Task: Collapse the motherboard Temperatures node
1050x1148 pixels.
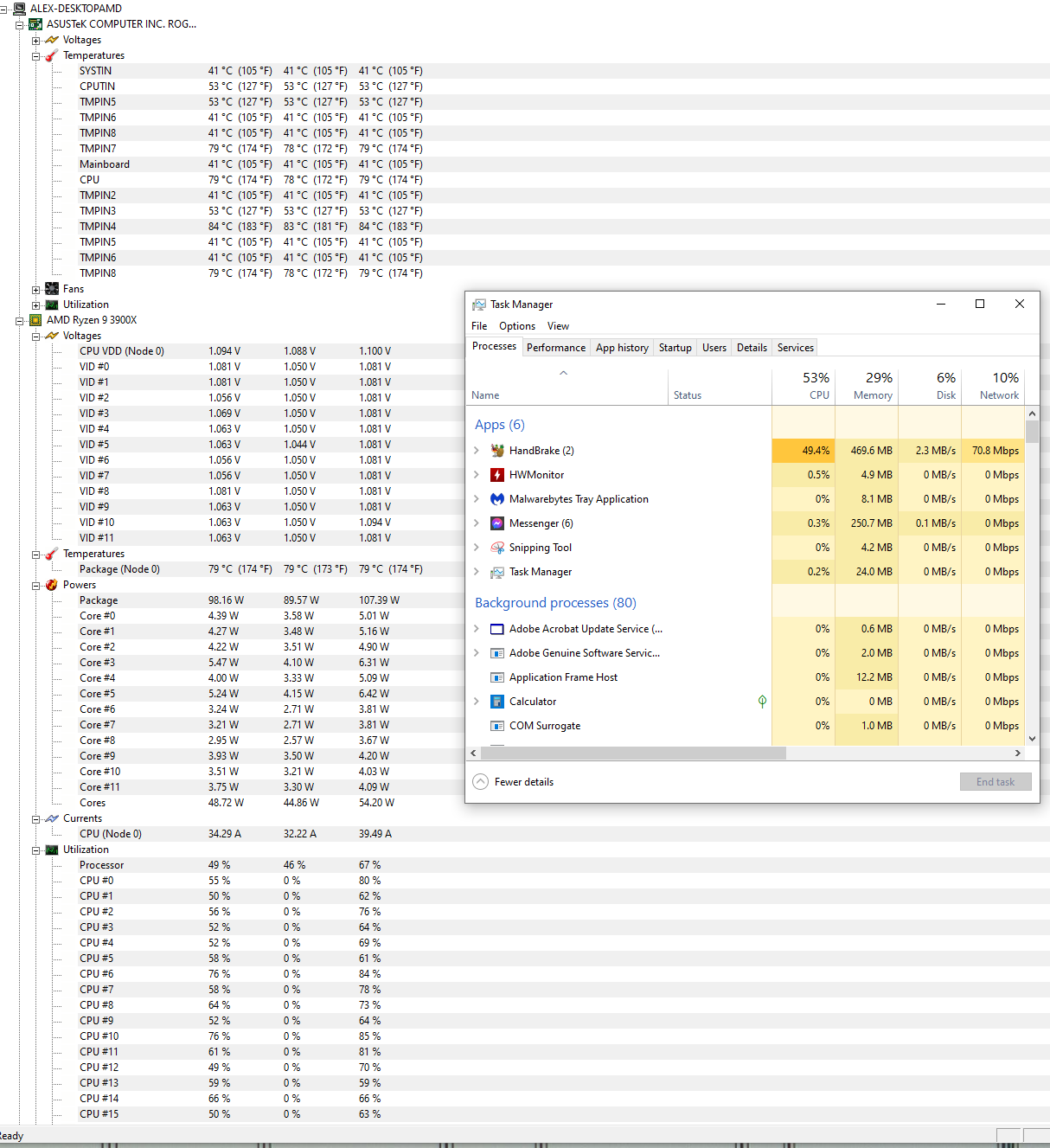Action: tap(35, 56)
